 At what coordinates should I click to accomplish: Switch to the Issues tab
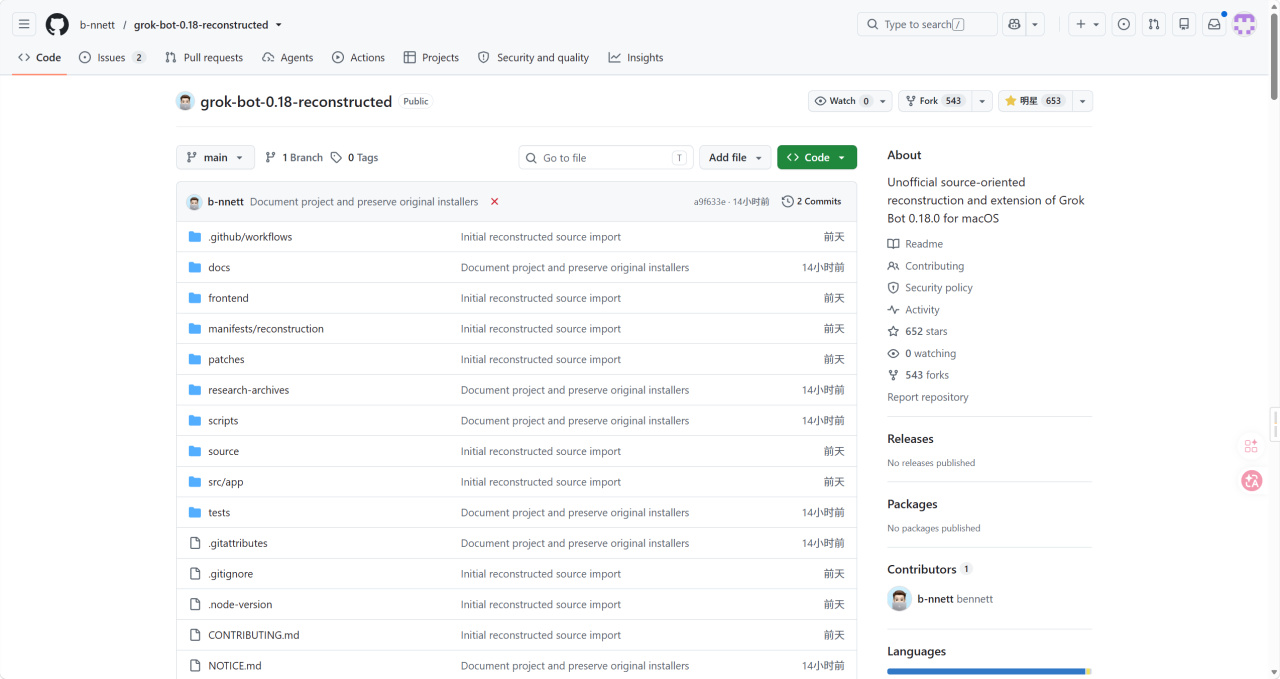pyautogui.click(x=112, y=57)
